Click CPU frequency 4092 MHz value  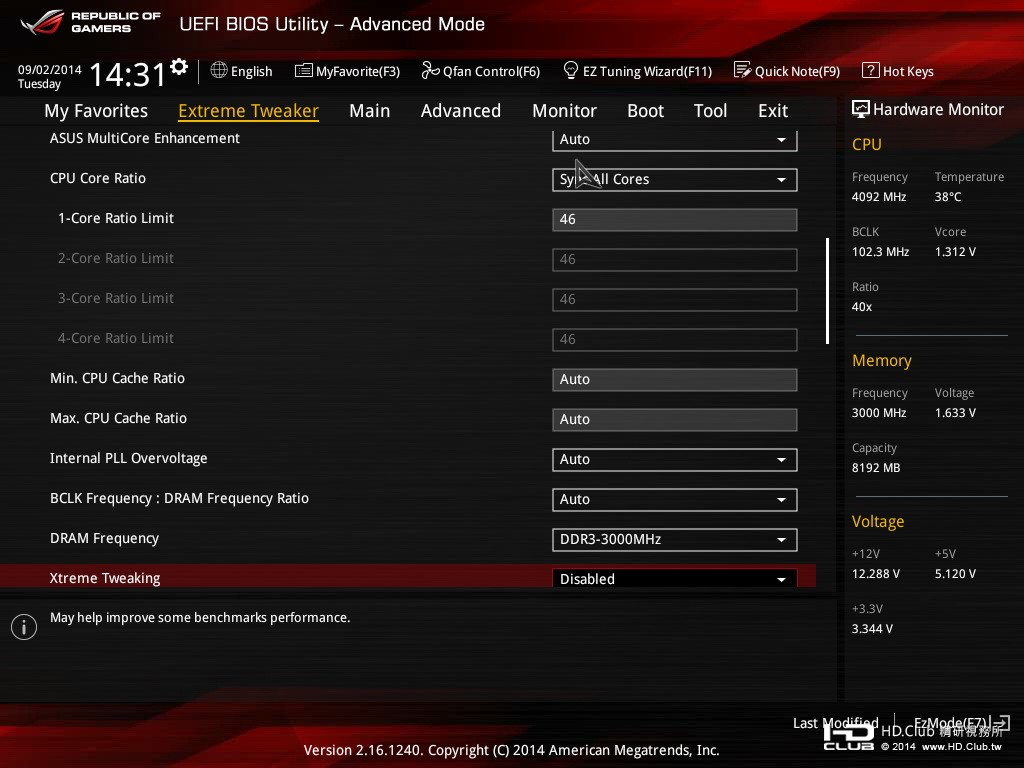(879, 197)
